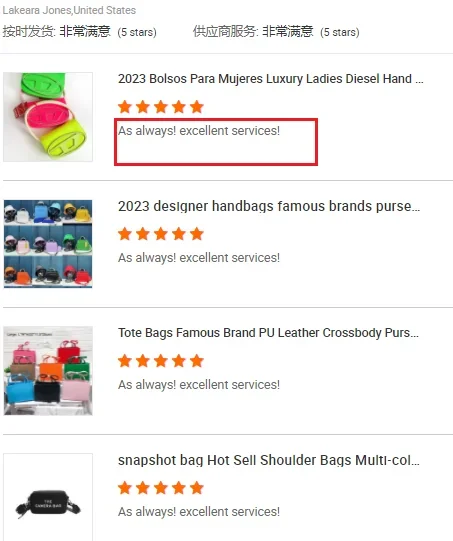This screenshot has height=541, width=453.
Task: Click fourth star of tote bags rating
Action: 179,361
